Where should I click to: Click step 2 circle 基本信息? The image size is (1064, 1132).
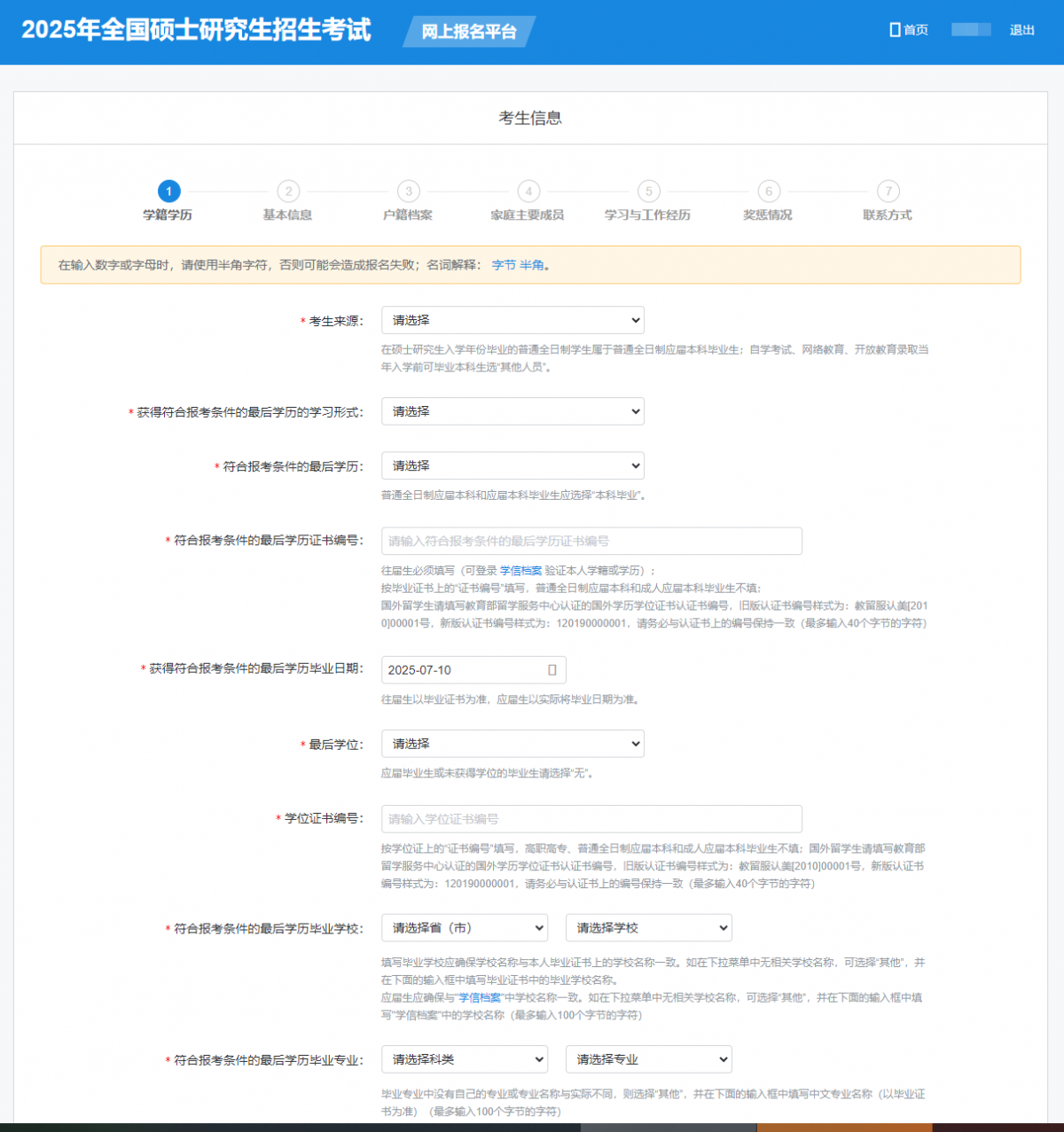pyautogui.click(x=288, y=191)
